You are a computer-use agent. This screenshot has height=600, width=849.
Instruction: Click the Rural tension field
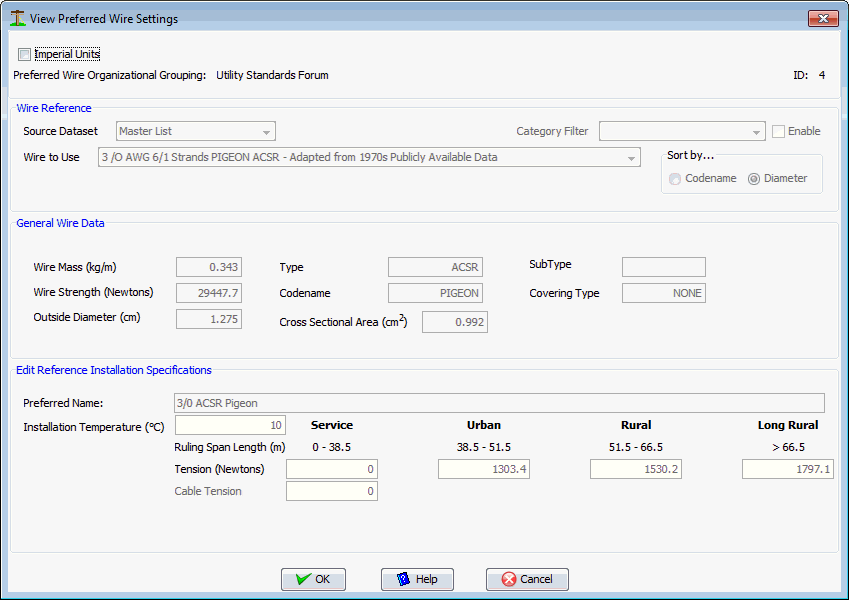pos(636,469)
